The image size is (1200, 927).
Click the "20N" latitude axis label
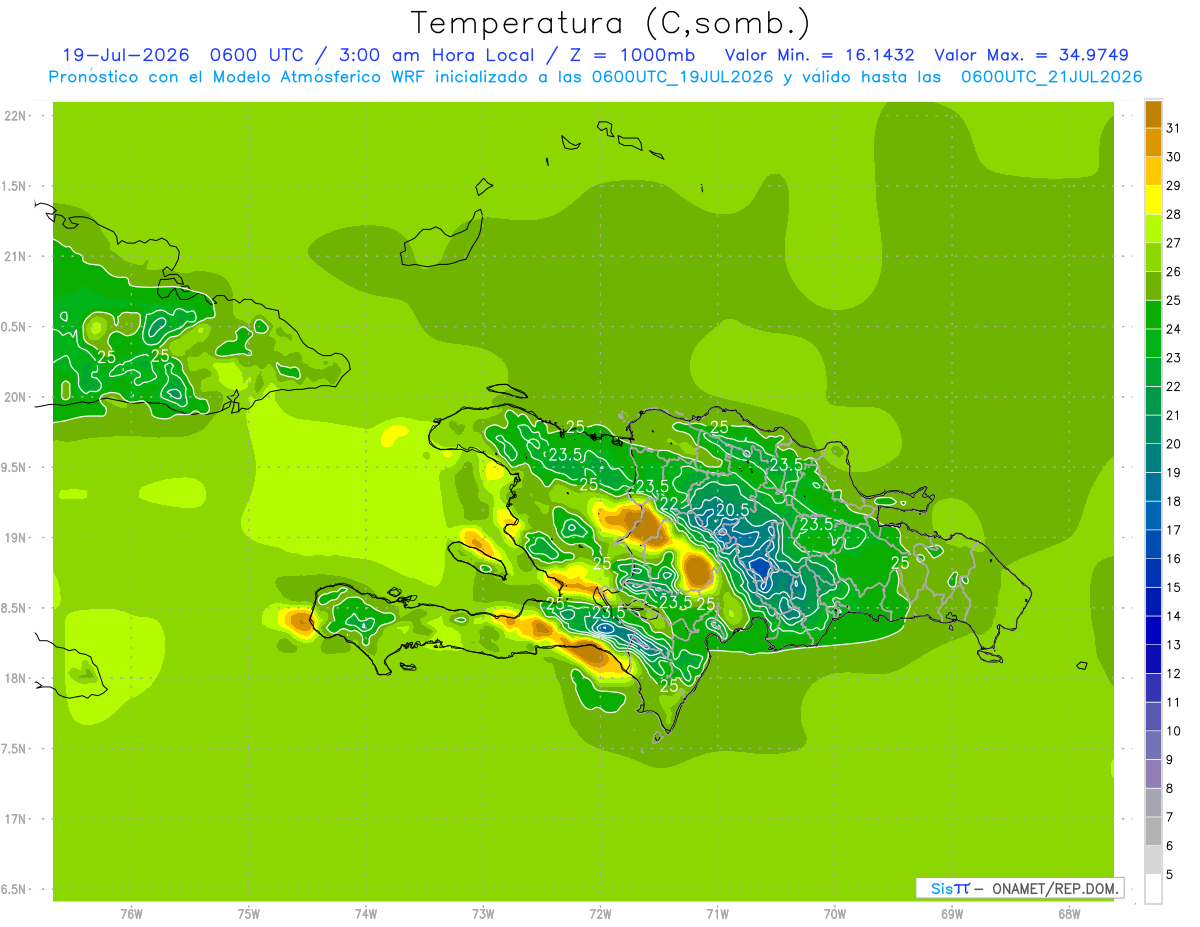tap(15, 397)
